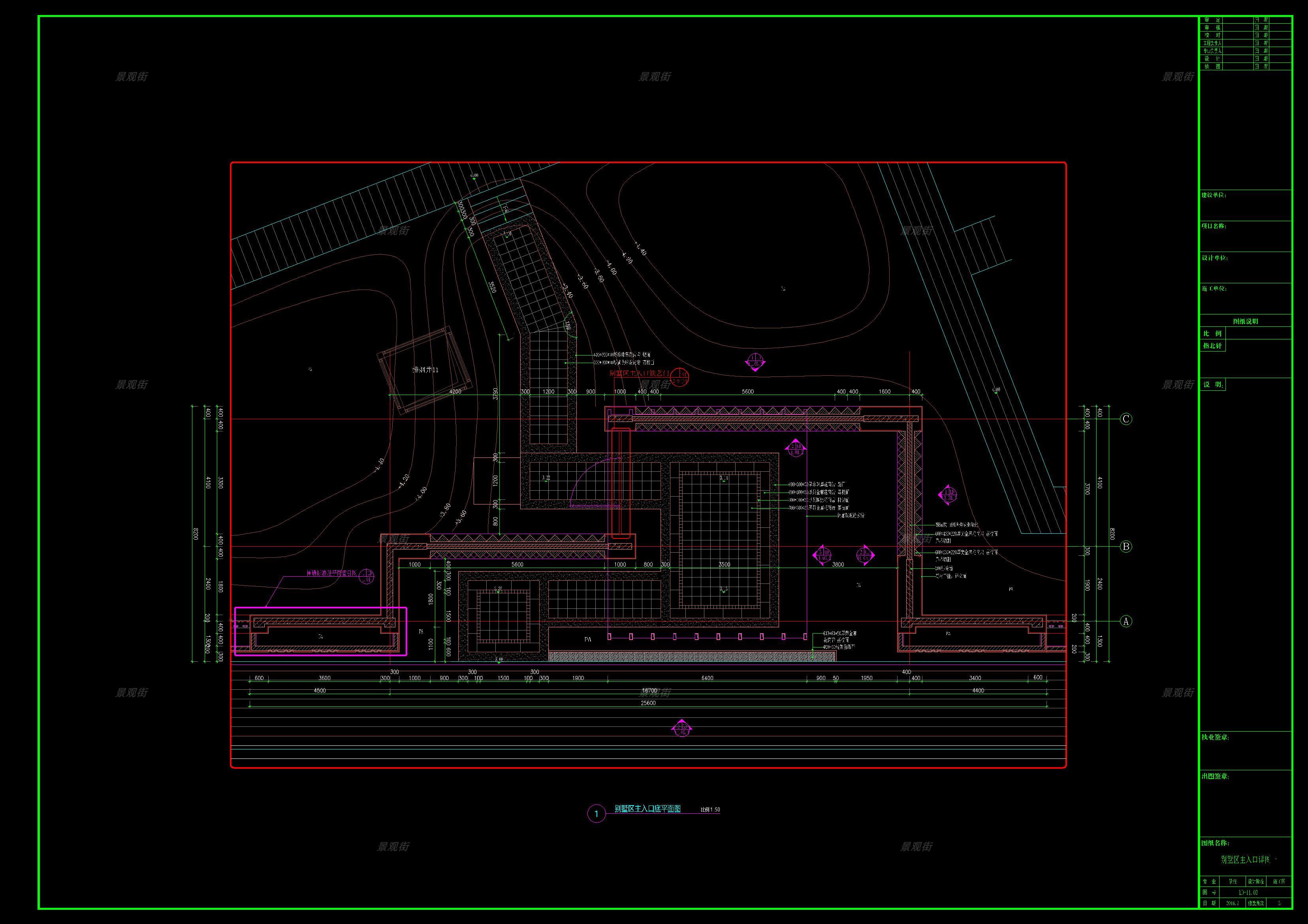Click the 25600 overall dimension text
Viewport: 1308px width, 924px height.
pyautogui.click(x=648, y=703)
